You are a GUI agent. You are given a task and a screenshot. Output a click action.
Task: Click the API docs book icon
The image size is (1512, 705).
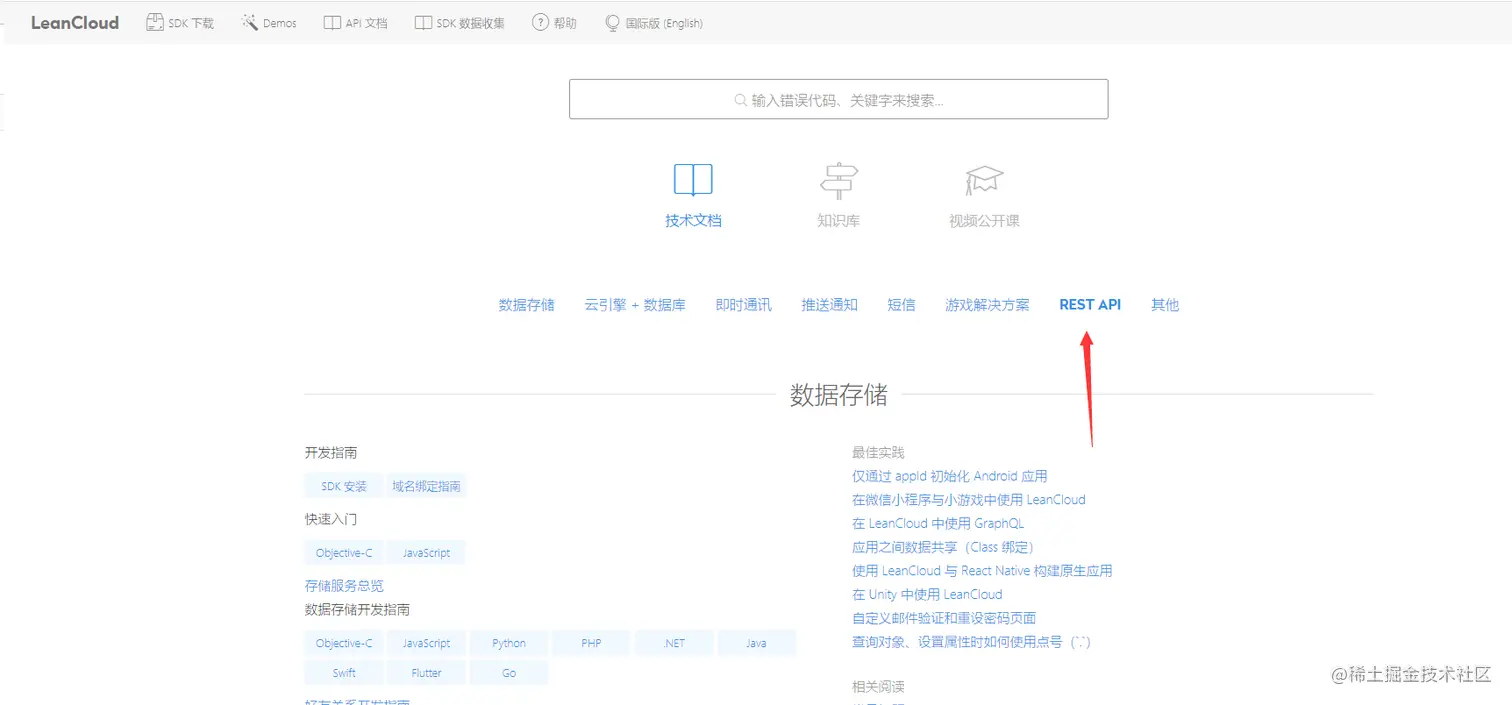point(332,23)
